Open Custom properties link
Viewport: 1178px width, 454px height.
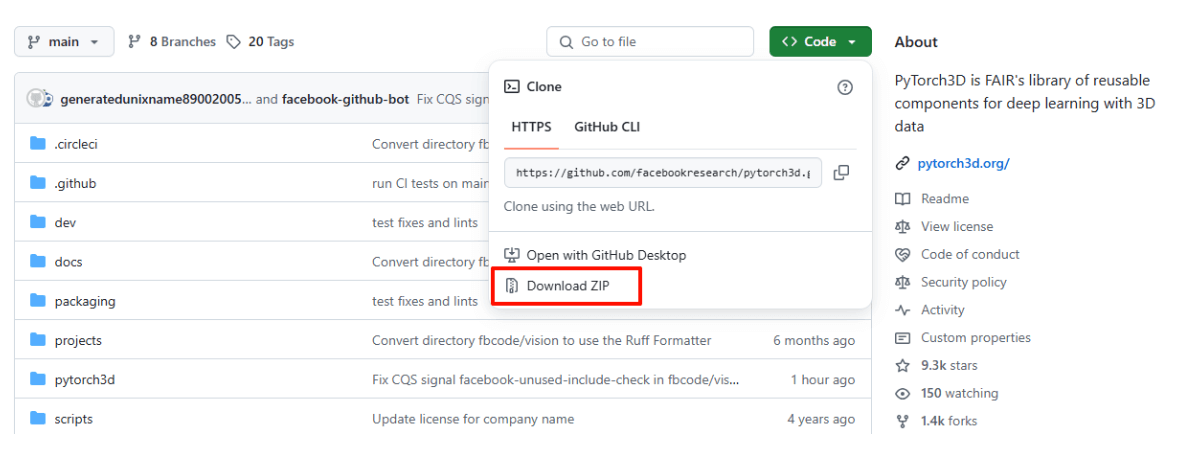(x=976, y=337)
